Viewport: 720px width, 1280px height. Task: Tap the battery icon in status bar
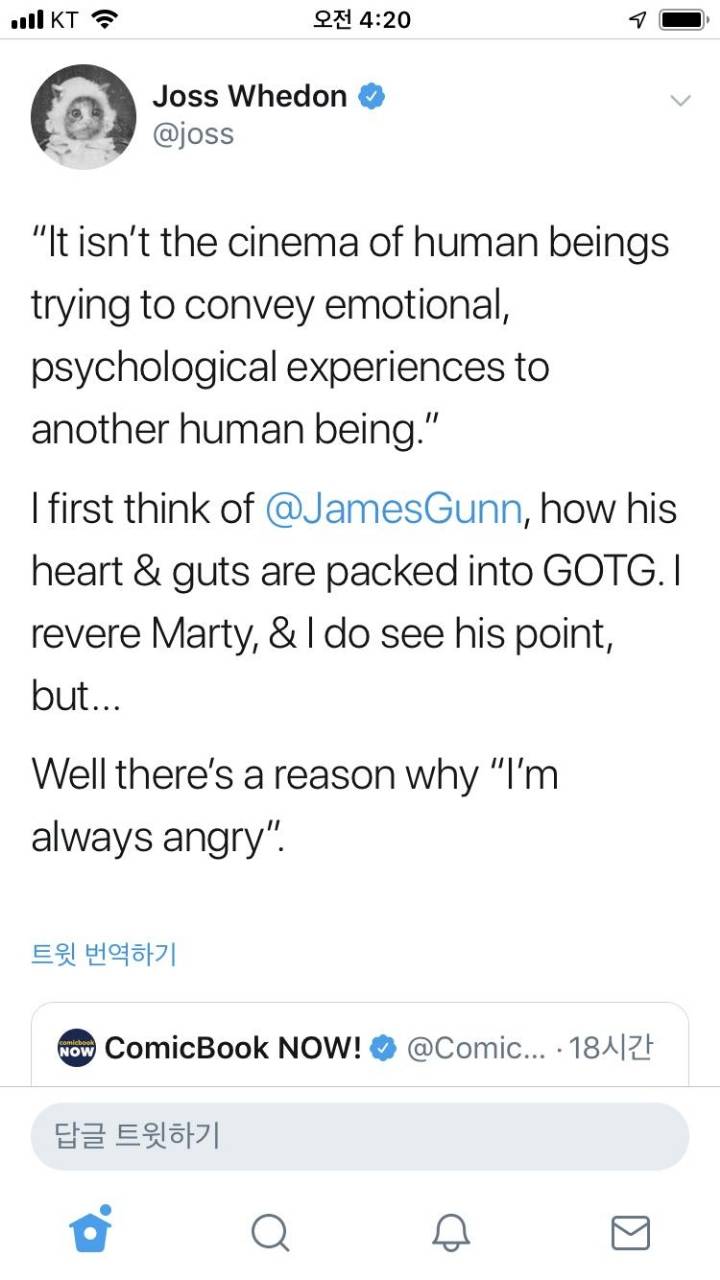[x=684, y=20]
